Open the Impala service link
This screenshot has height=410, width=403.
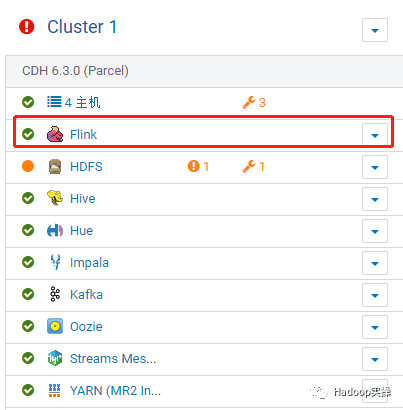(89, 263)
